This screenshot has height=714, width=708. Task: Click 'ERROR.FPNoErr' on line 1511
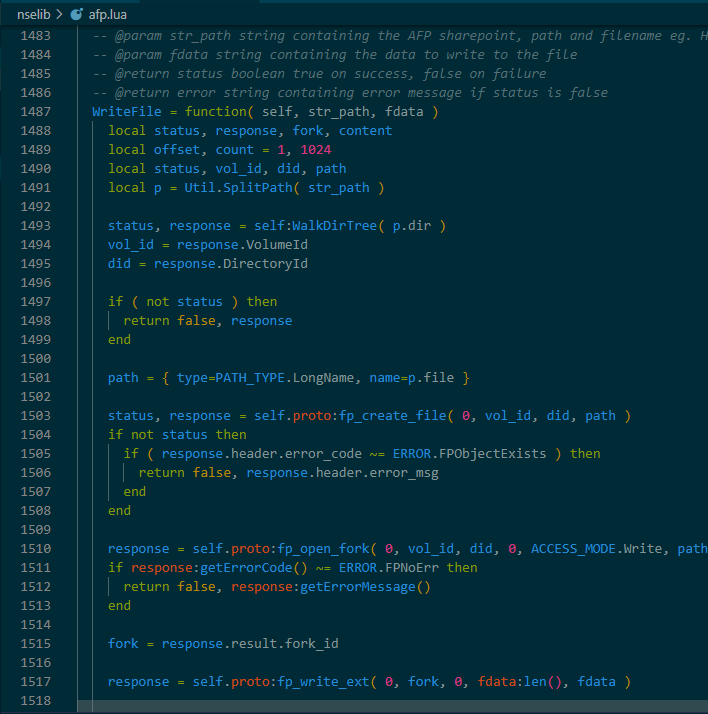click(389, 567)
